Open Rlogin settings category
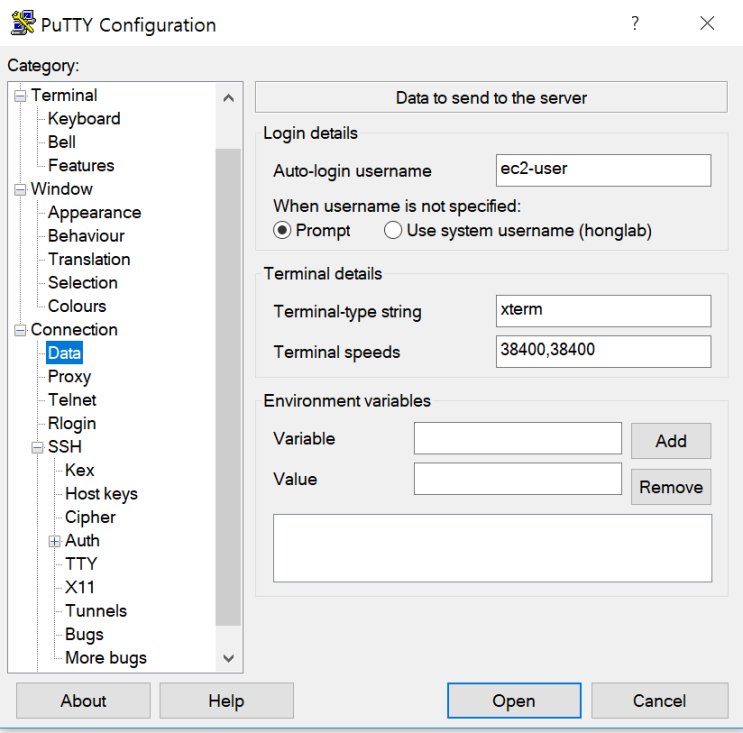 (x=72, y=424)
